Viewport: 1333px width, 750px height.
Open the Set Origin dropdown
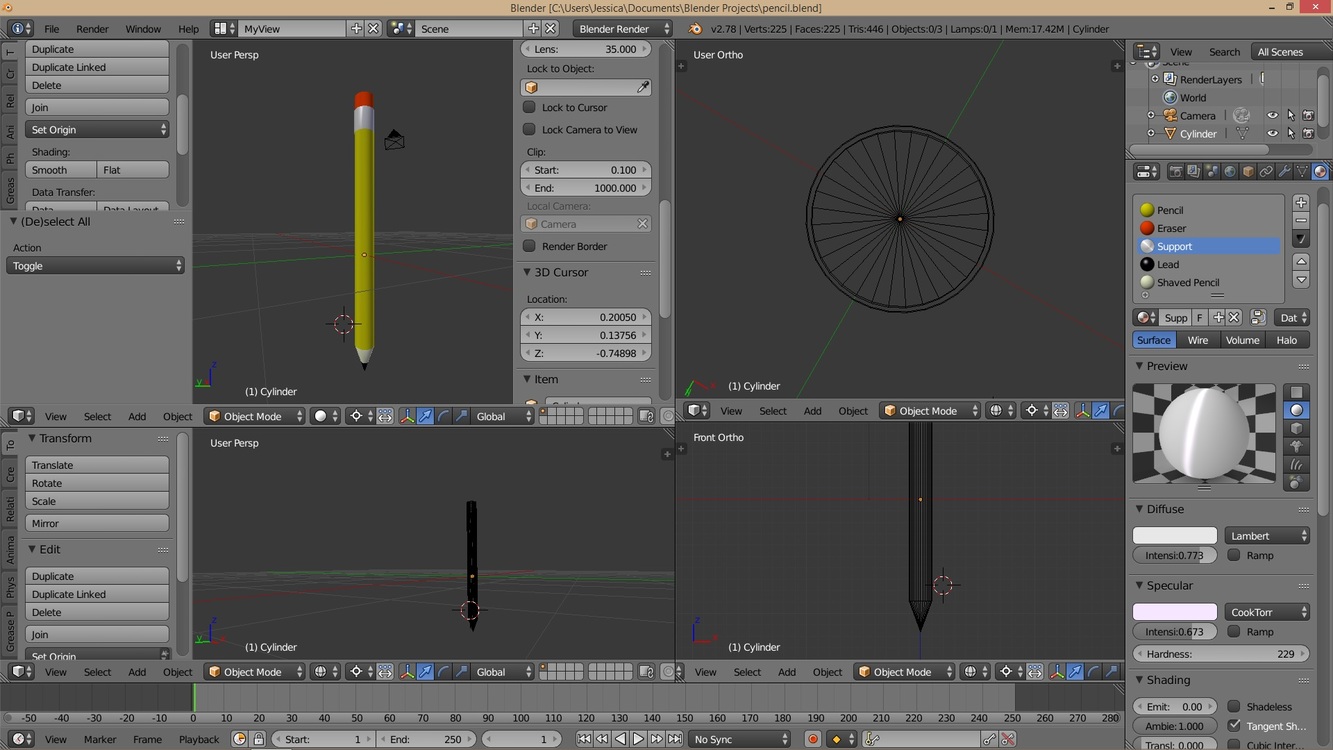[x=97, y=130]
